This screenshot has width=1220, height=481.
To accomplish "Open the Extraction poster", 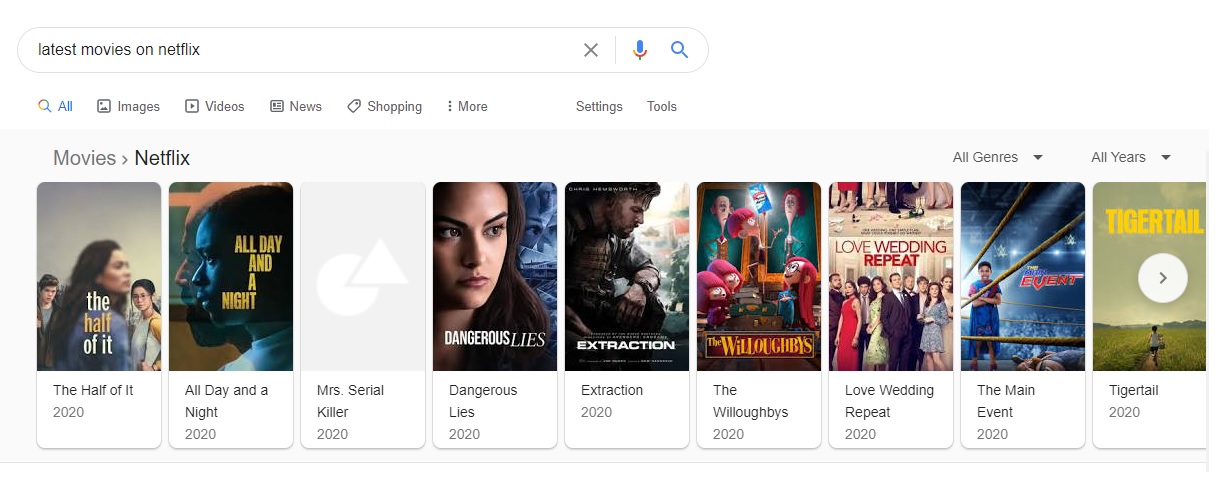I will (627, 276).
